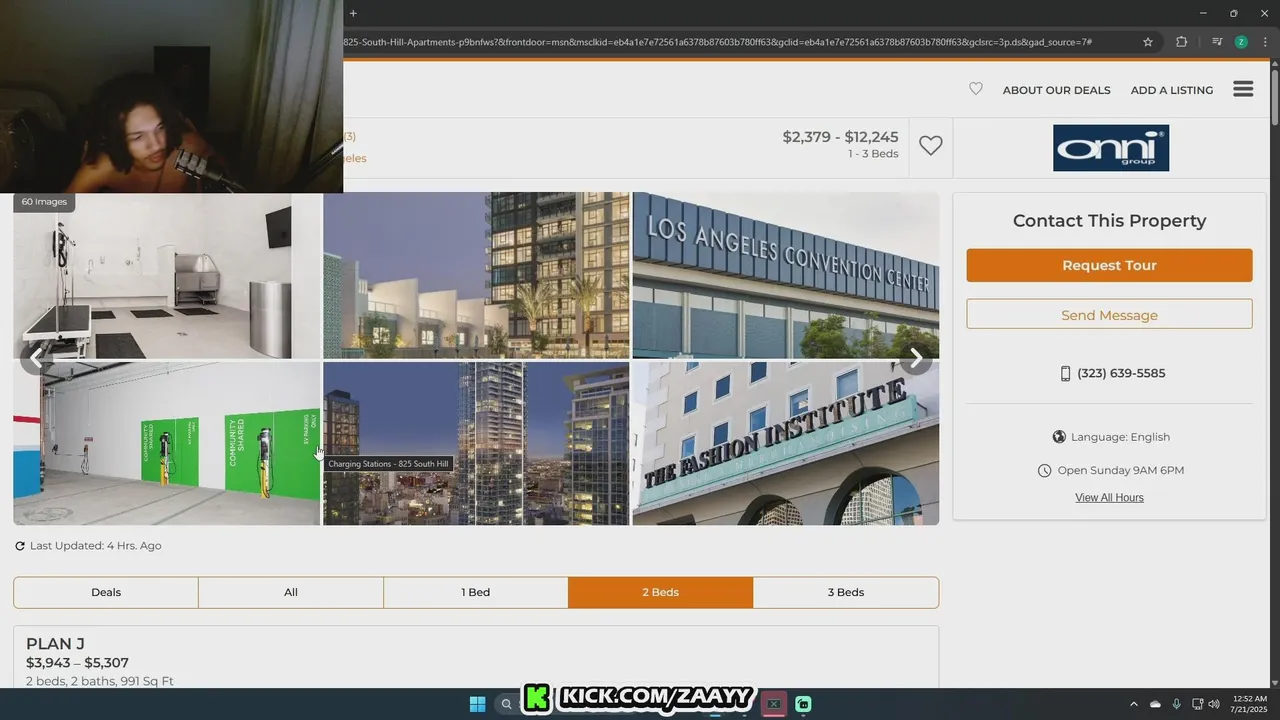The width and height of the screenshot is (1280, 720).
Task: Click the phone icon beside (323) 639-5585
Action: [x=1065, y=373]
